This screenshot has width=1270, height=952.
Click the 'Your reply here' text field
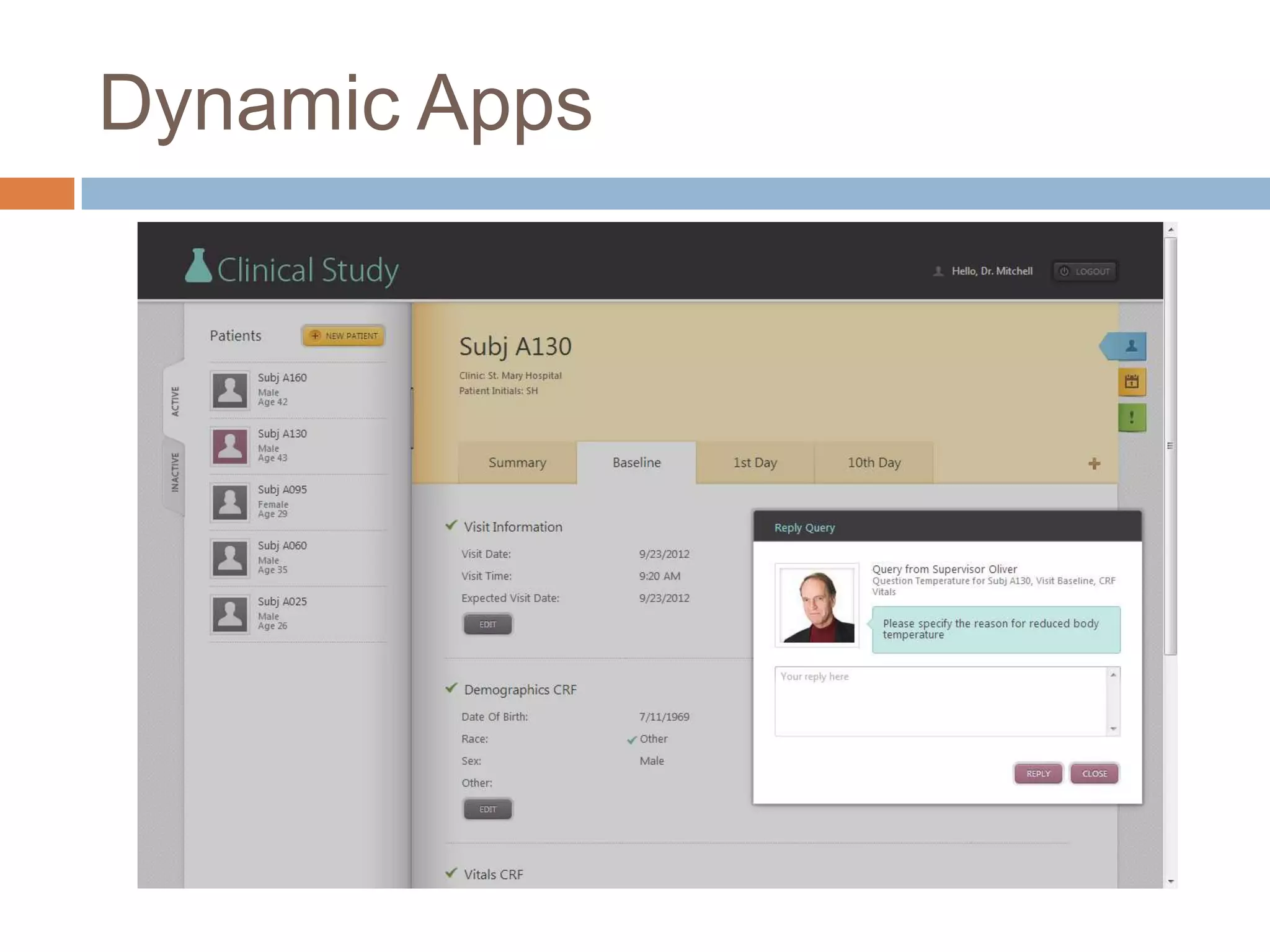click(939, 701)
